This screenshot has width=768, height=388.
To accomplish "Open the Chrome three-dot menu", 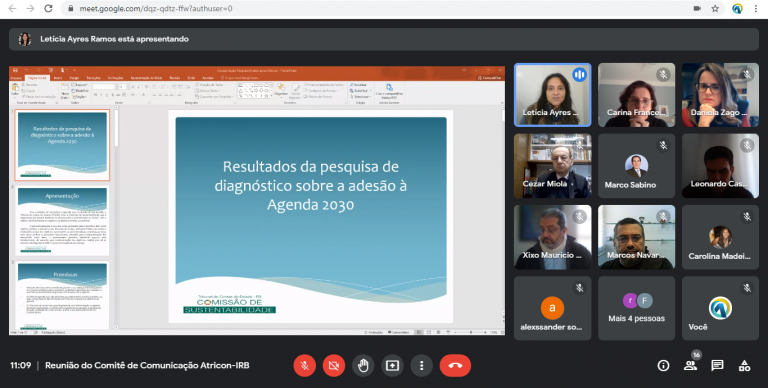I will click(x=756, y=8).
